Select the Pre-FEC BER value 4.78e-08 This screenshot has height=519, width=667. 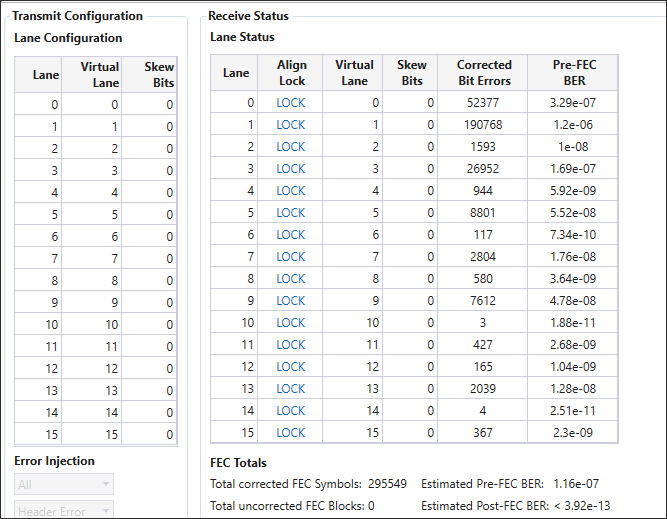[573, 301]
